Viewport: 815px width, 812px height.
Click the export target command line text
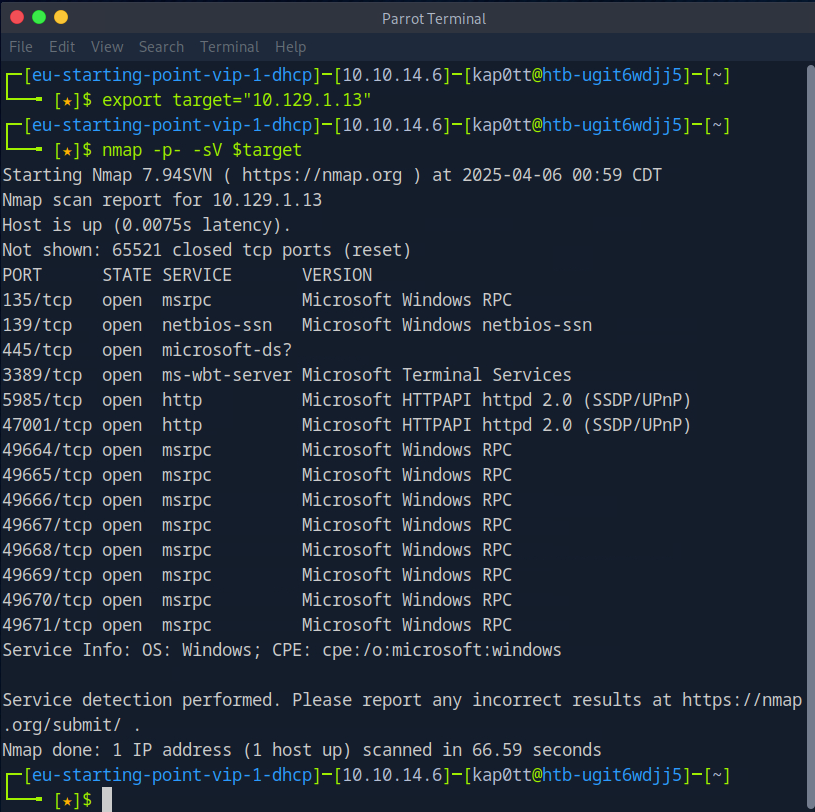pyautogui.click(x=236, y=100)
